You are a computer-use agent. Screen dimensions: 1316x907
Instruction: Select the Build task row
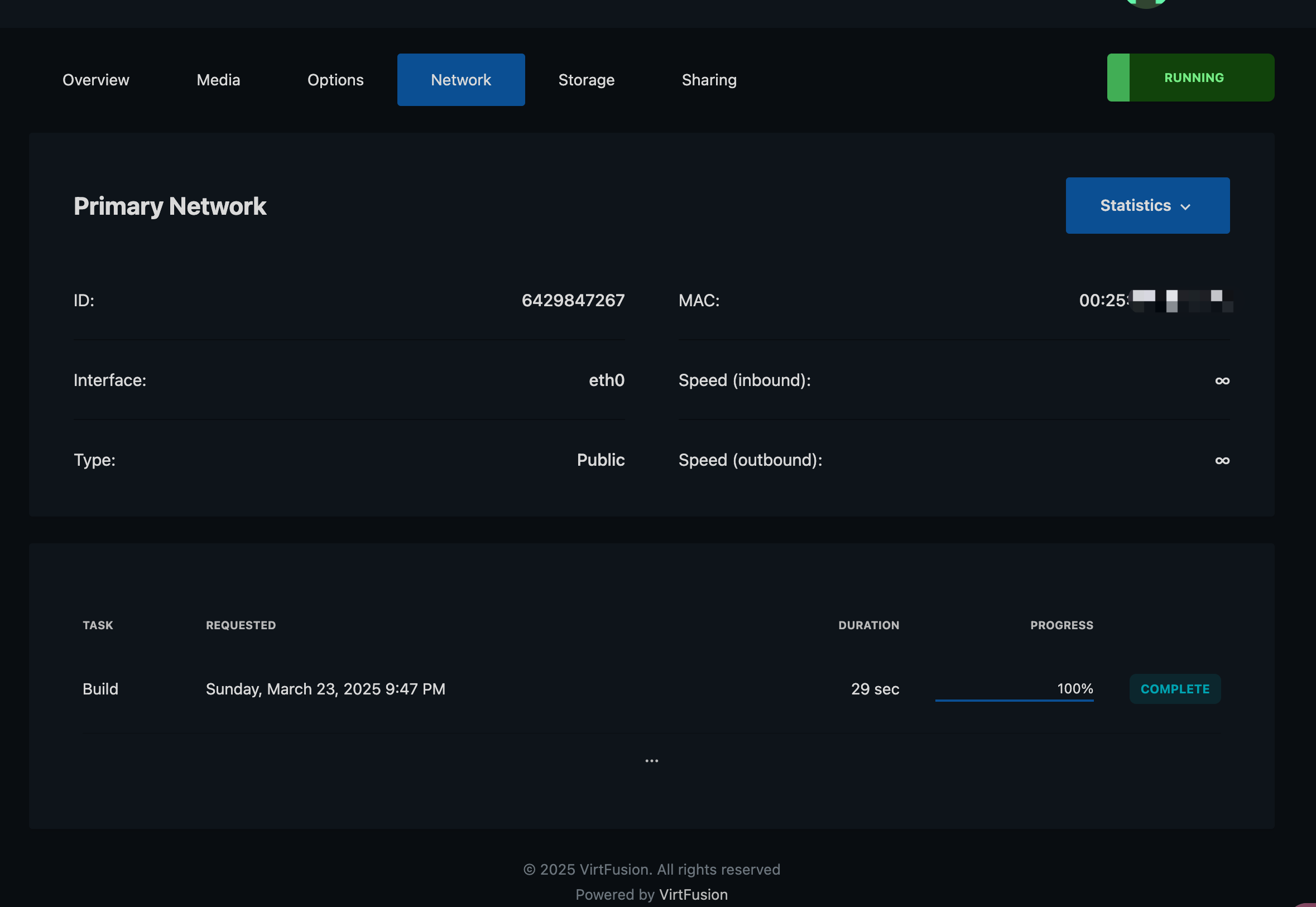pyautogui.click(x=651, y=689)
